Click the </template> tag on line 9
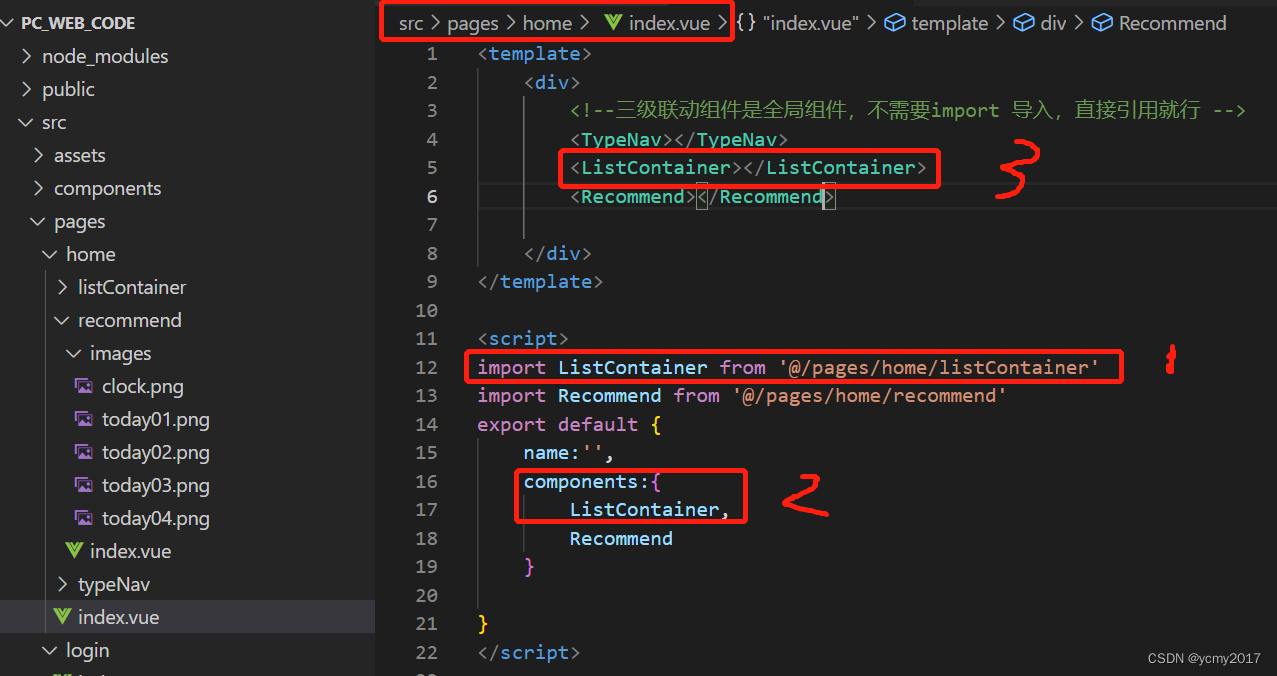Image resolution: width=1277 pixels, height=676 pixels. pyautogui.click(x=540, y=281)
